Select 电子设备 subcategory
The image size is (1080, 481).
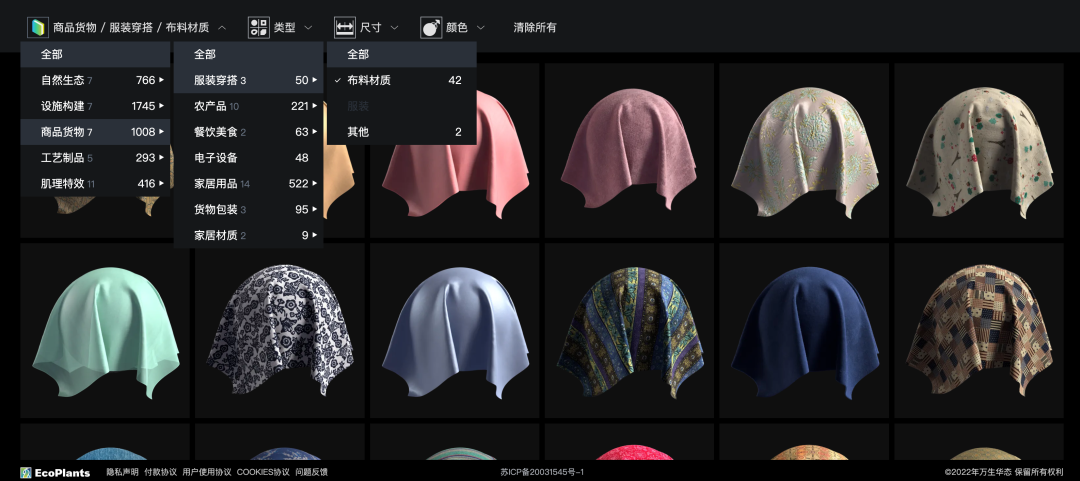(x=249, y=158)
